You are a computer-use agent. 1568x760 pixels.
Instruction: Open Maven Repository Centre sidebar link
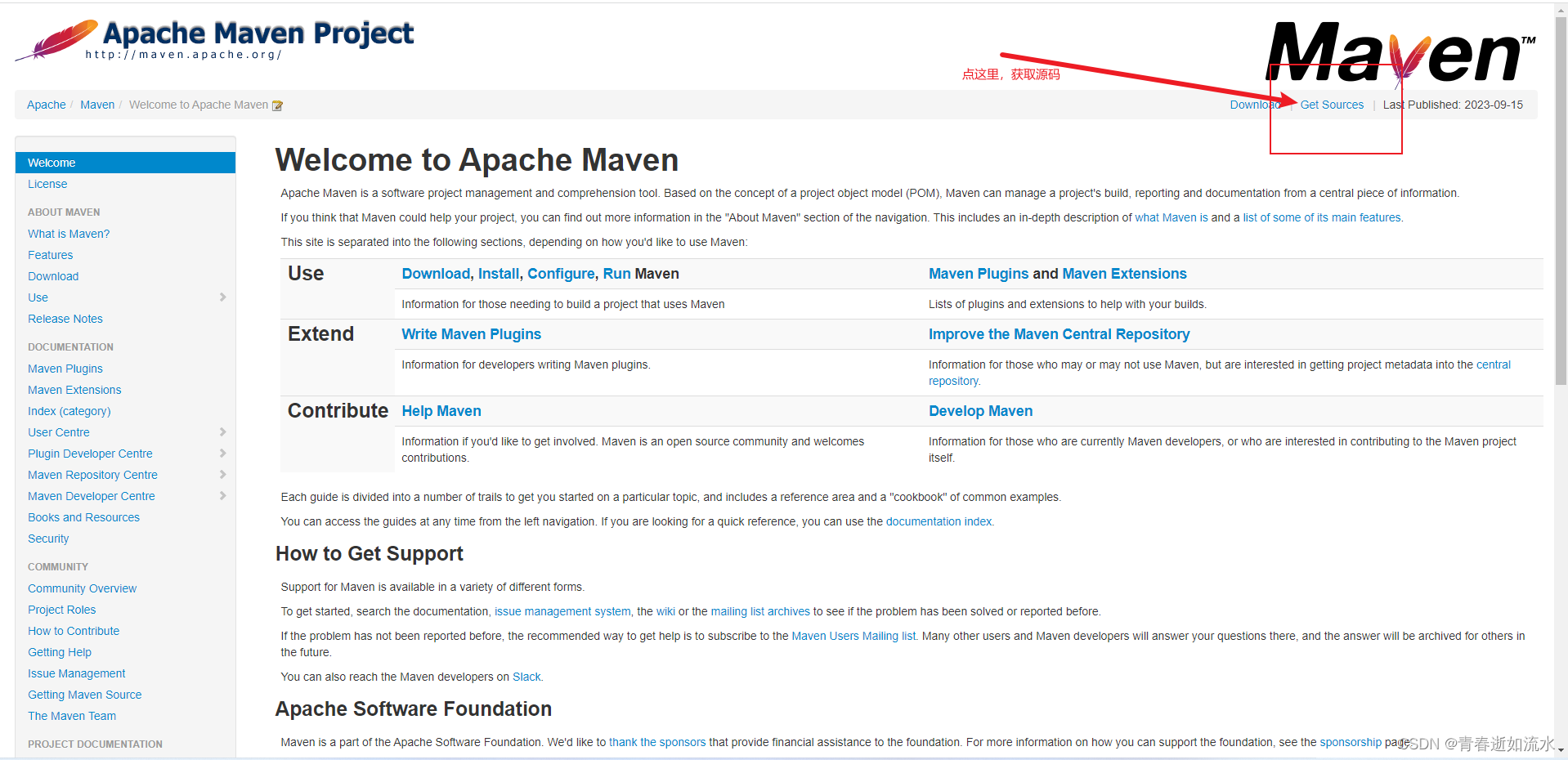tap(92, 475)
